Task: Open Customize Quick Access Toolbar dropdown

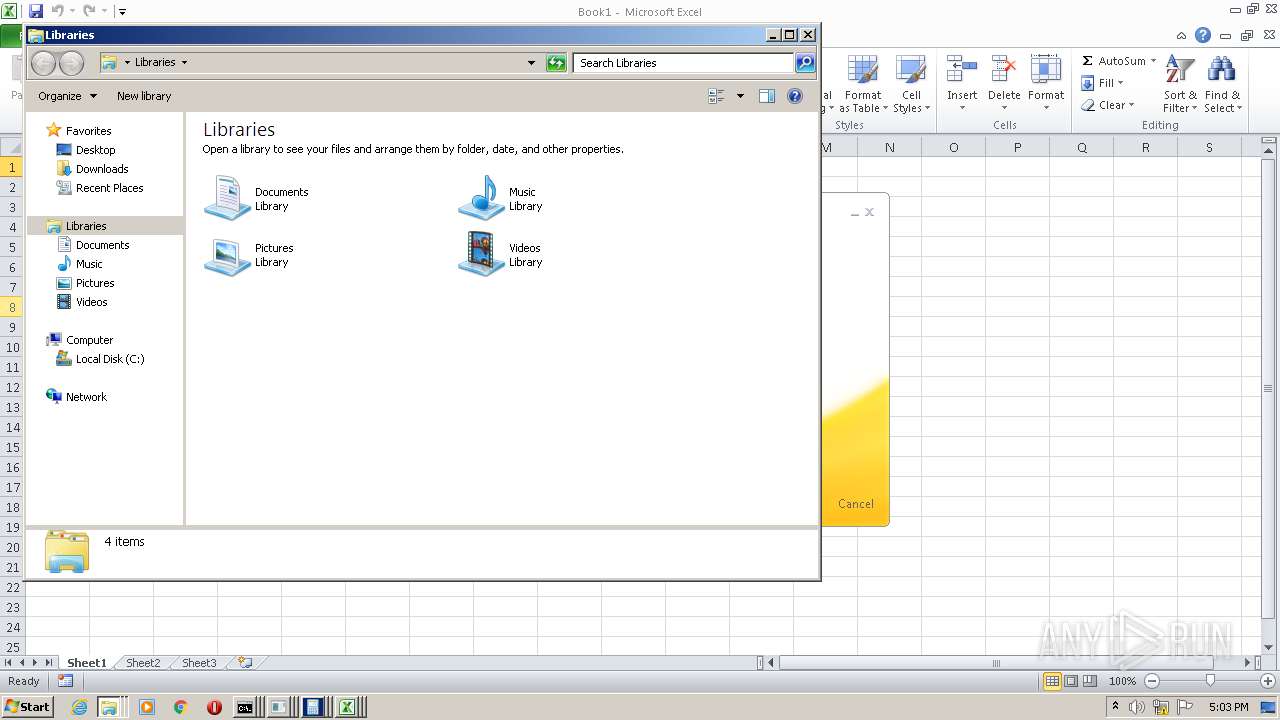Action: click(x=122, y=12)
